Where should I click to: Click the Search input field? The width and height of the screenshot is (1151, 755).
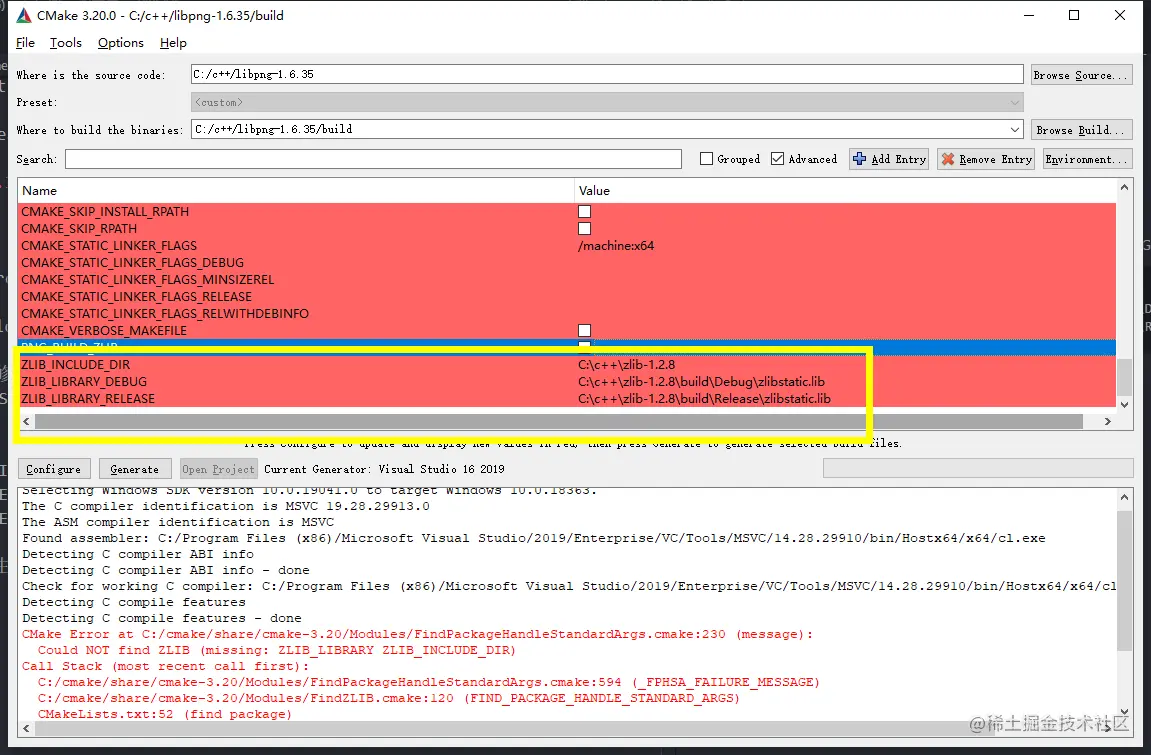(x=373, y=158)
